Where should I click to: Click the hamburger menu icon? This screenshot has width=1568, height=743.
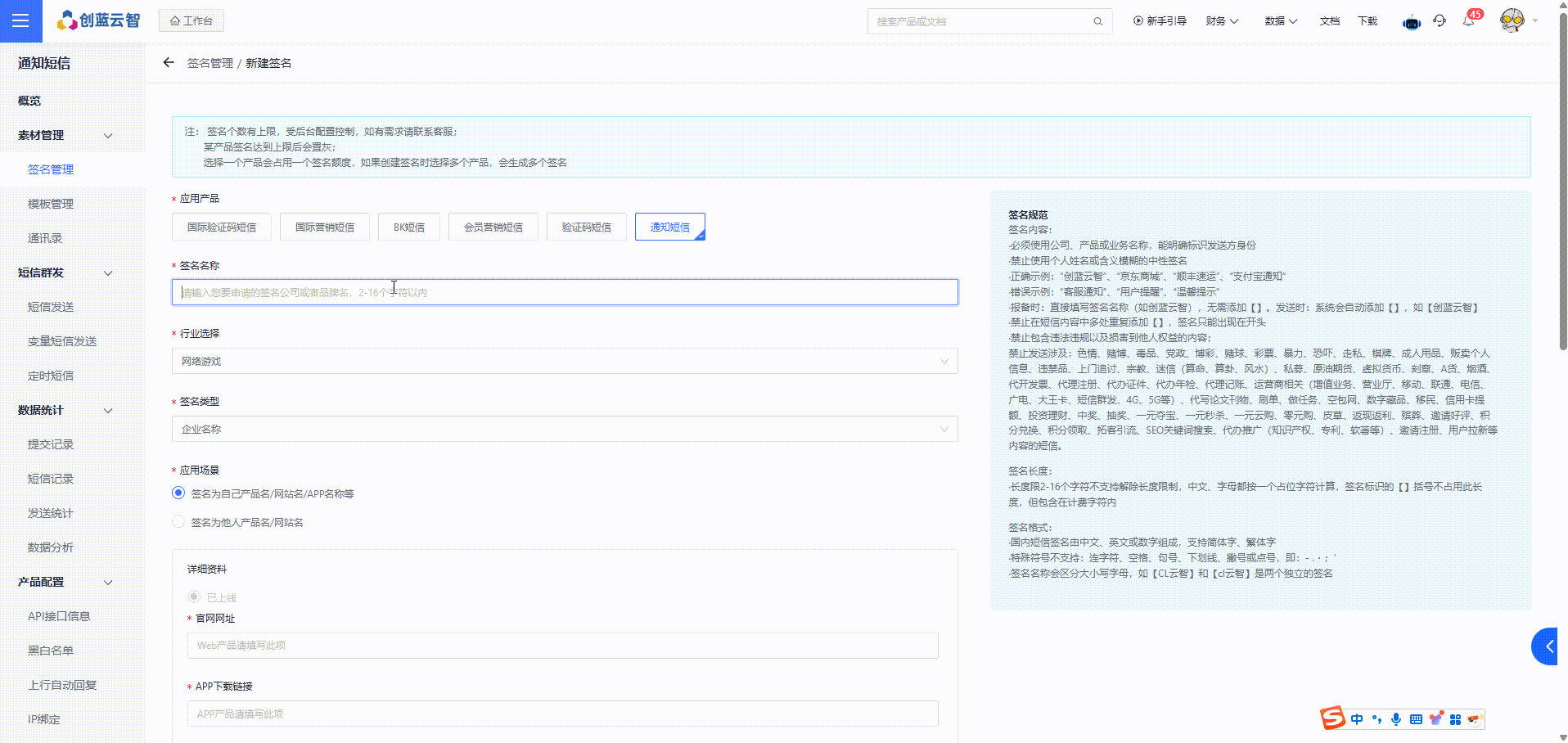coord(20,21)
